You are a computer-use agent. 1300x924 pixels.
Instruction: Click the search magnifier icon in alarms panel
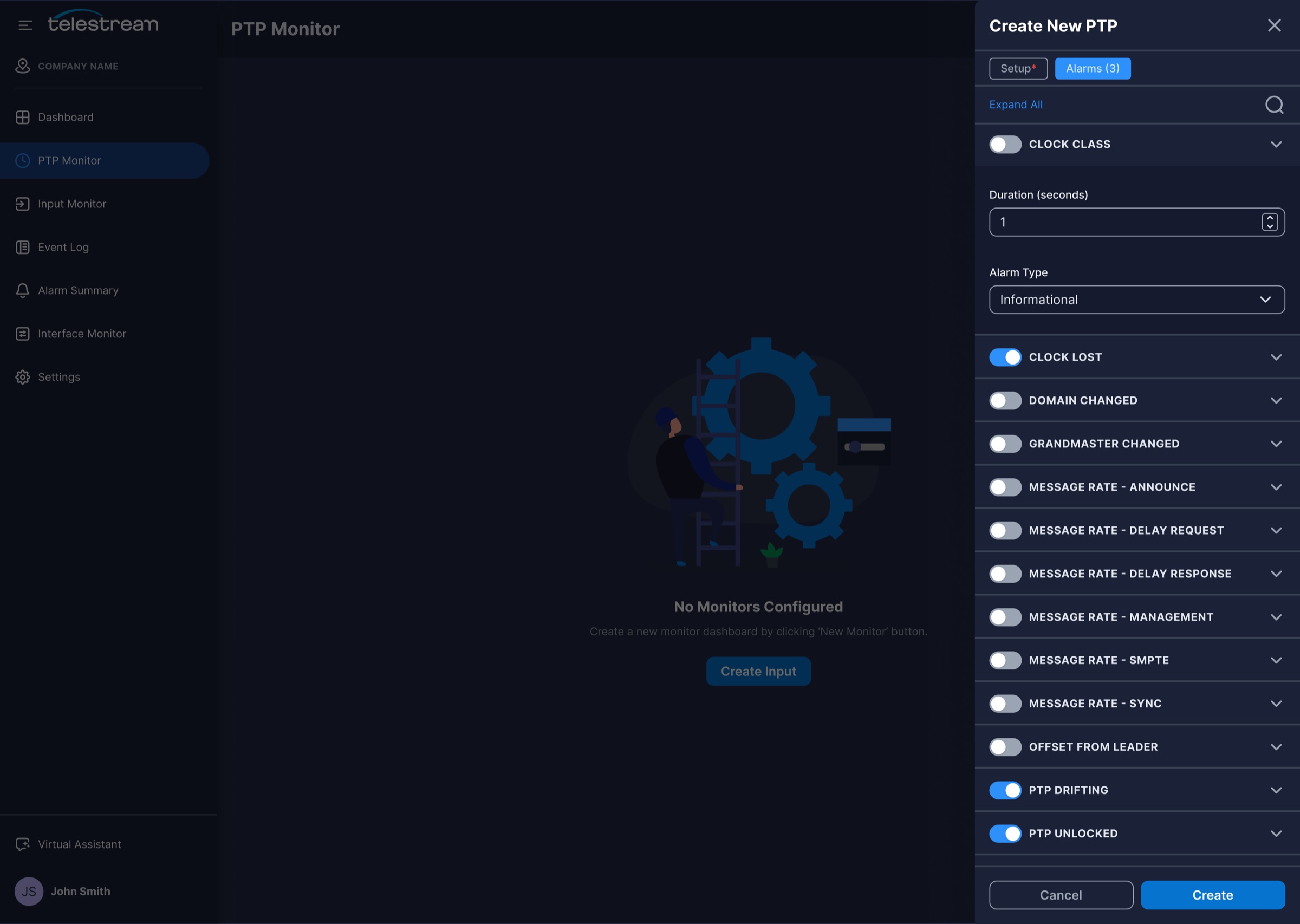(x=1274, y=105)
